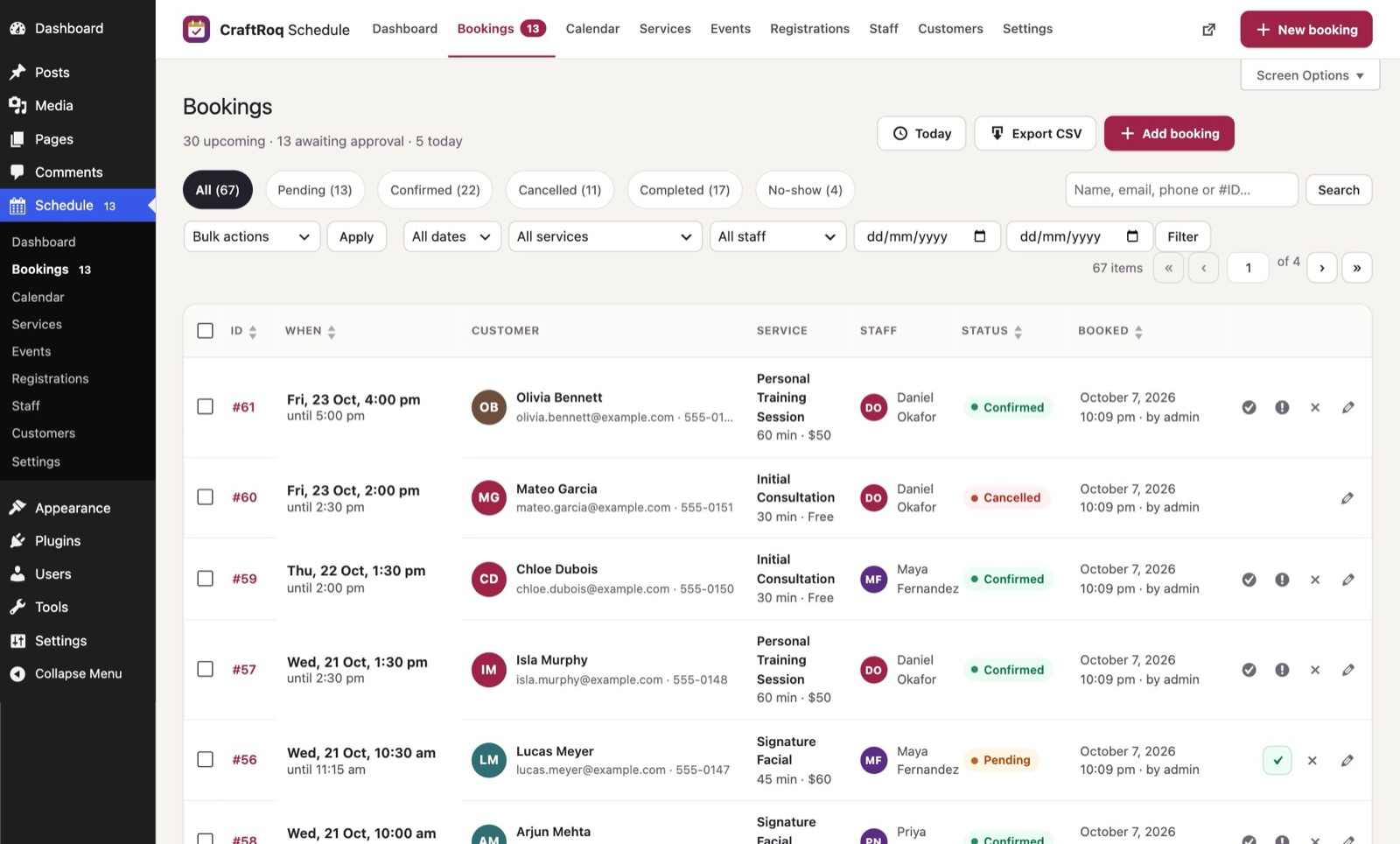Open the pencil edit icon for booking #60
The width and height of the screenshot is (1400, 844).
[1347, 498]
